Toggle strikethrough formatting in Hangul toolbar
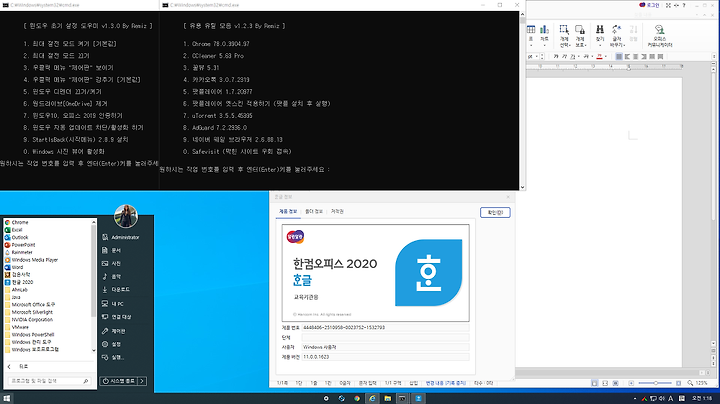The image size is (720, 404). tap(586, 56)
